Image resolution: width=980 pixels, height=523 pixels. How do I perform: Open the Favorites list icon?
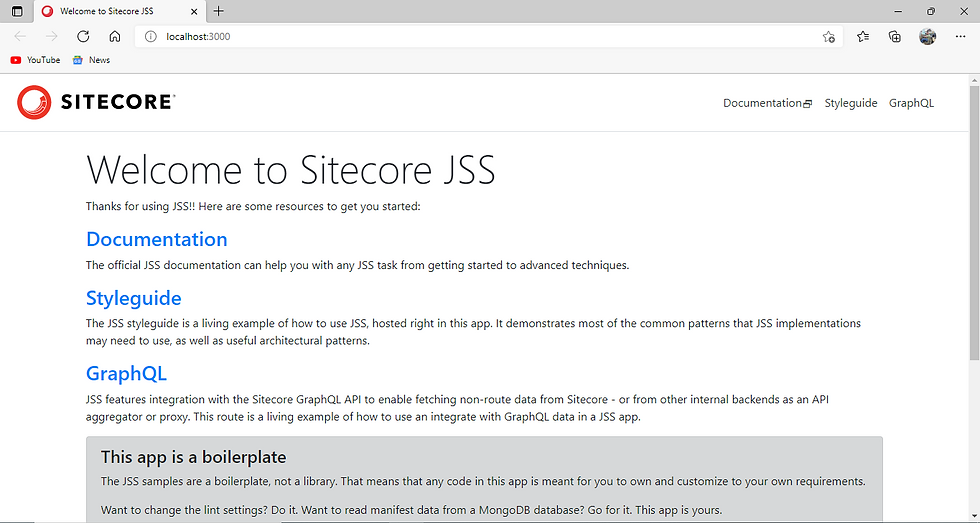coord(863,36)
